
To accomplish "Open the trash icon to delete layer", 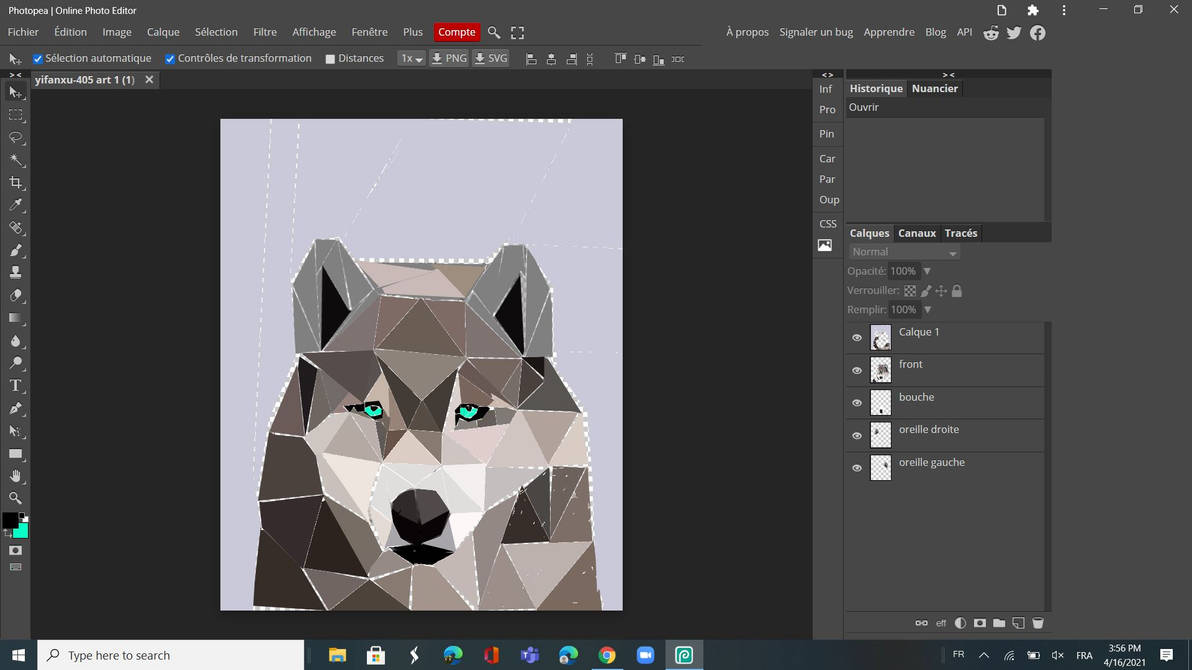I will (x=1038, y=623).
